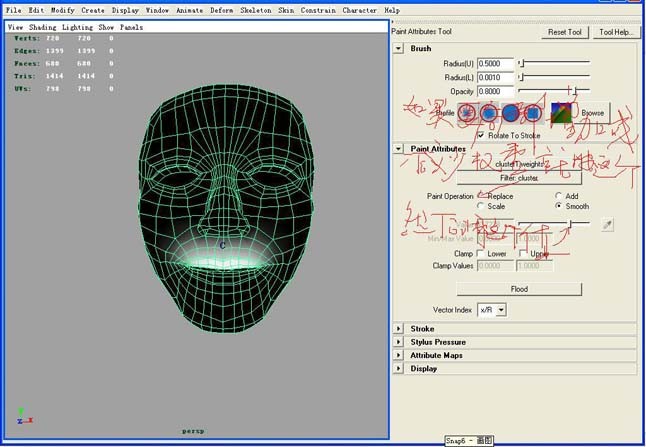Screen dimensions: 646x447
Task: Open the Modify menu
Action: tap(63, 10)
